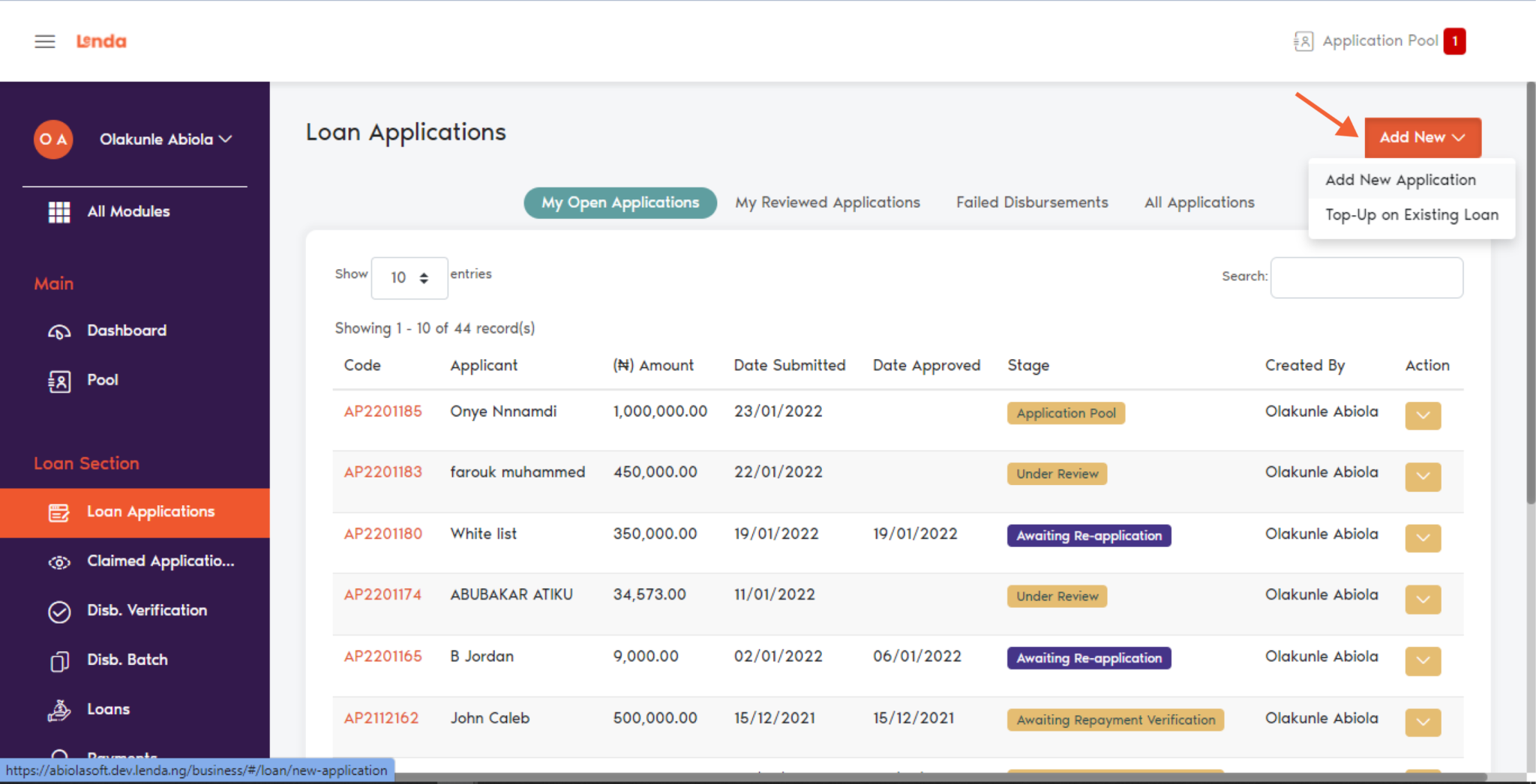This screenshot has height=784, width=1536.
Task: Open the Failed Disbursements tab
Action: pos(1032,202)
